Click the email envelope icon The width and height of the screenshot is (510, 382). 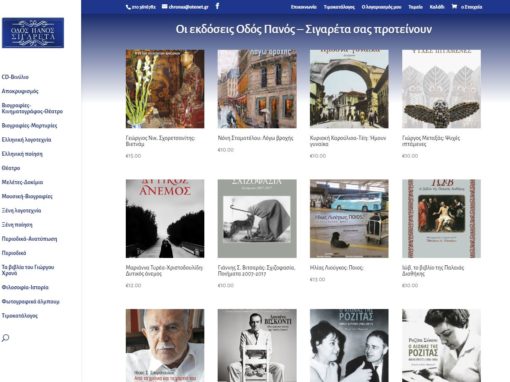(165, 6)
